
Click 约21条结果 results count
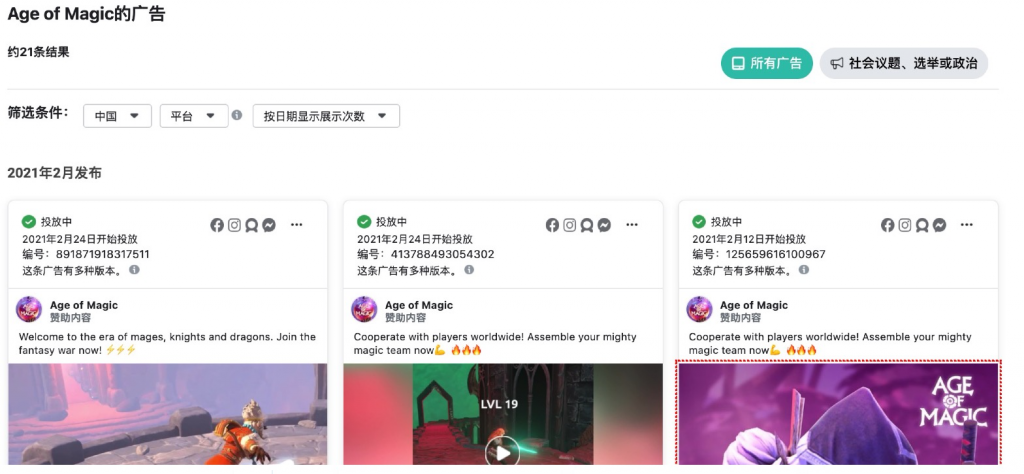point(39,52)
